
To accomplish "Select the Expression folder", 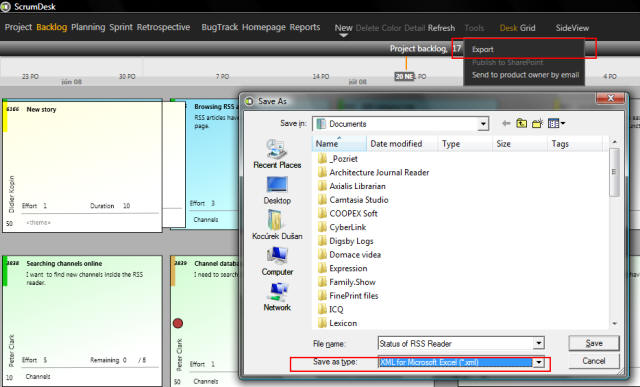I will click(343, 269).
